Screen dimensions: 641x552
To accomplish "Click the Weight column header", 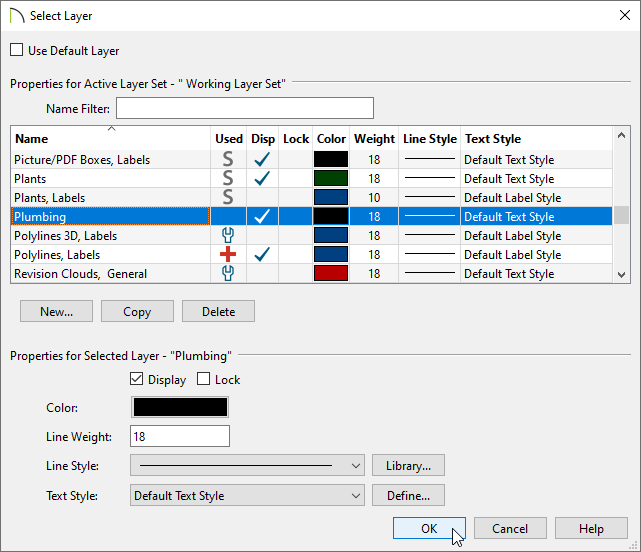I will coord(374,139).
